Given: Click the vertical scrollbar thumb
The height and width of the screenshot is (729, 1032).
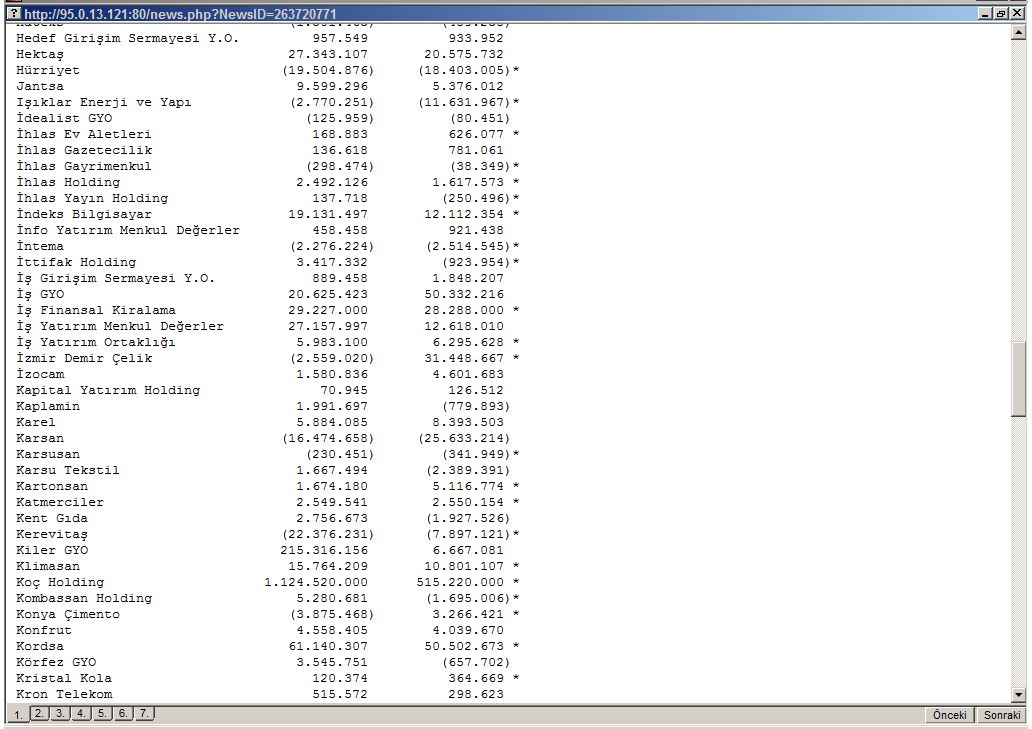Looking at the screenshot, I should click(1018, 378).
